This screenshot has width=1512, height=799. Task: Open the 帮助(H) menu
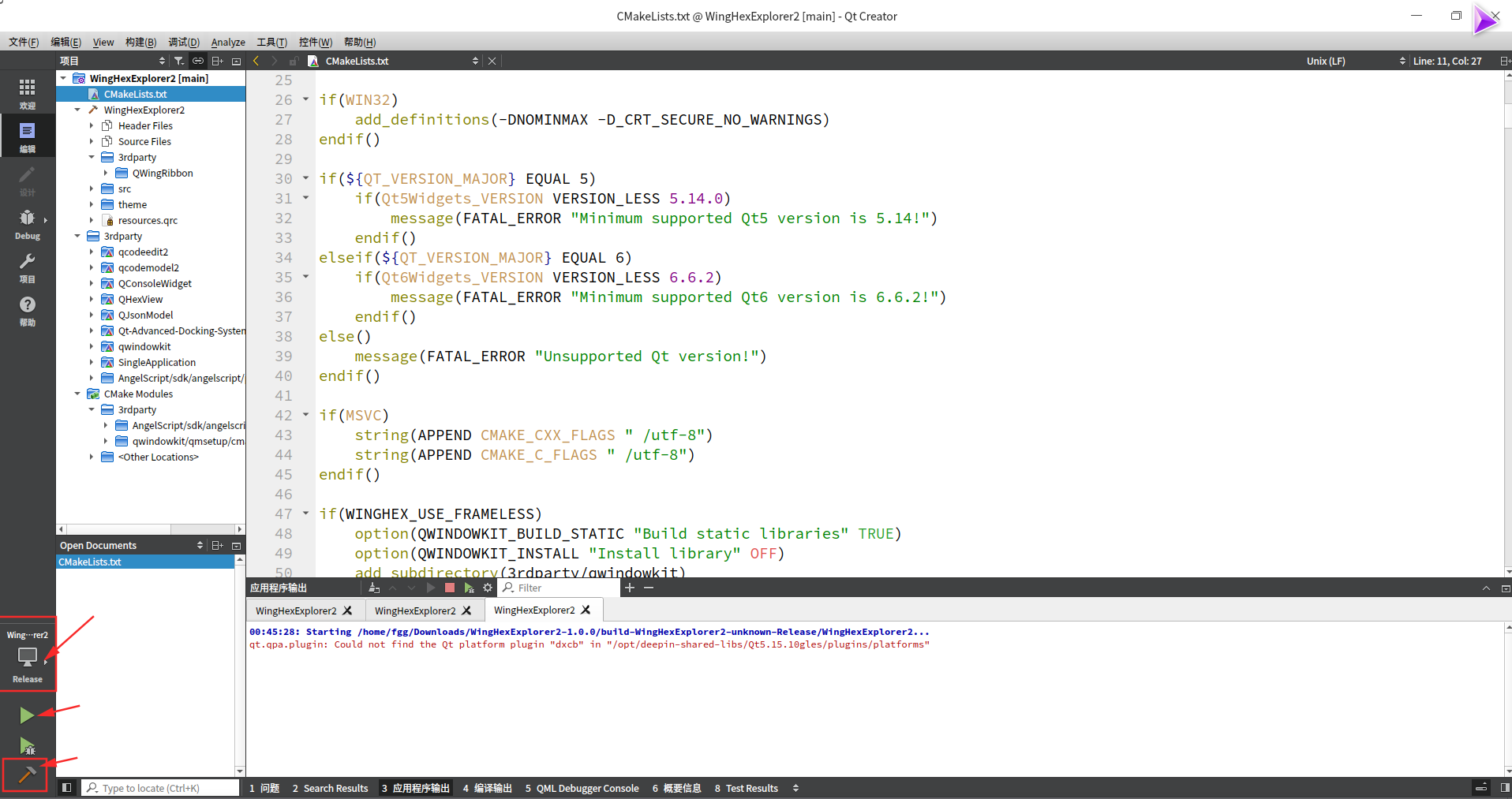[x=360, y=42]
